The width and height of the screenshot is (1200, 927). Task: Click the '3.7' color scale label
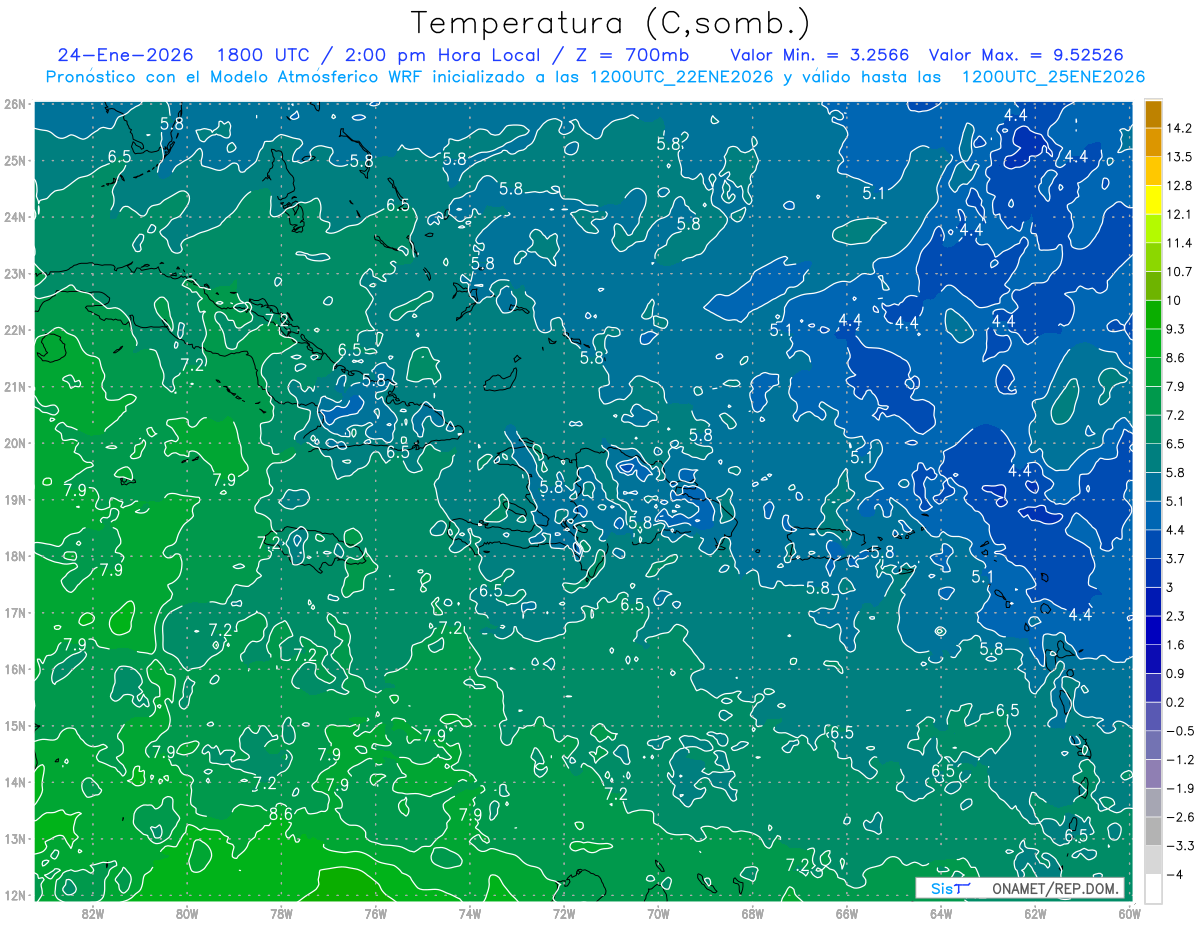(x=1178, y=559)
